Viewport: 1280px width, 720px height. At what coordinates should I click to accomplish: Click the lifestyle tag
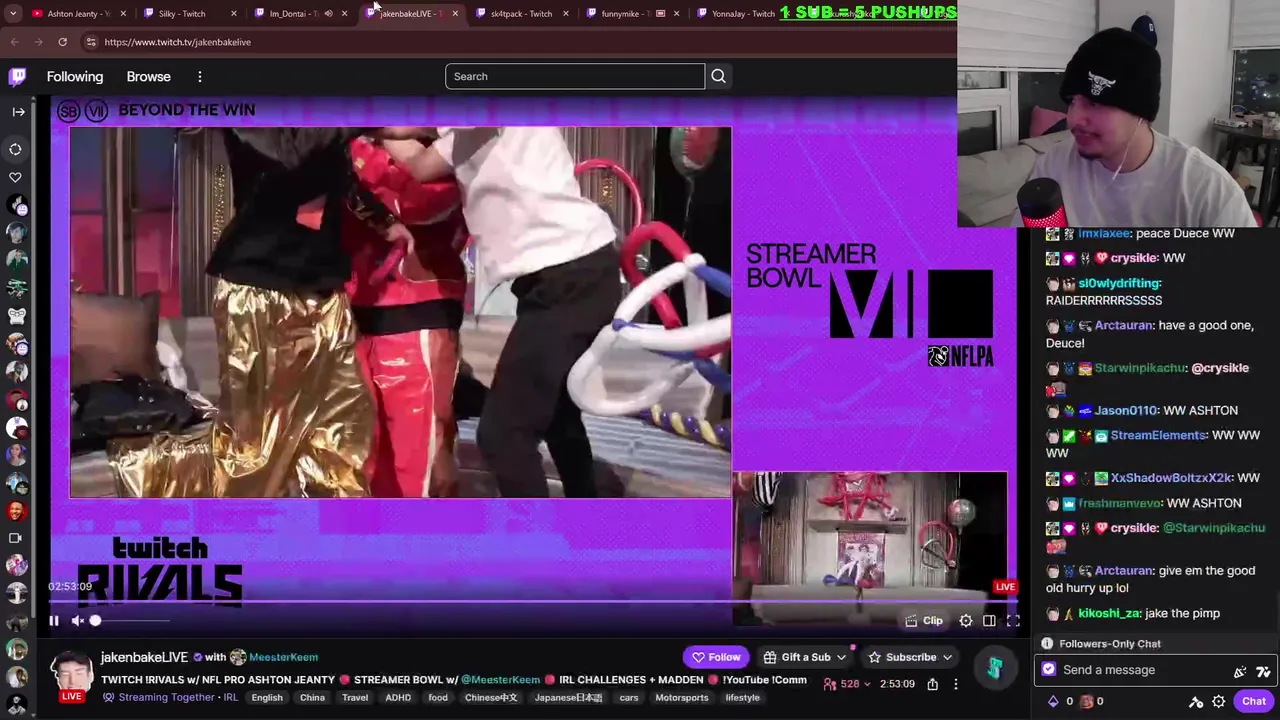(x=742, y=698)
